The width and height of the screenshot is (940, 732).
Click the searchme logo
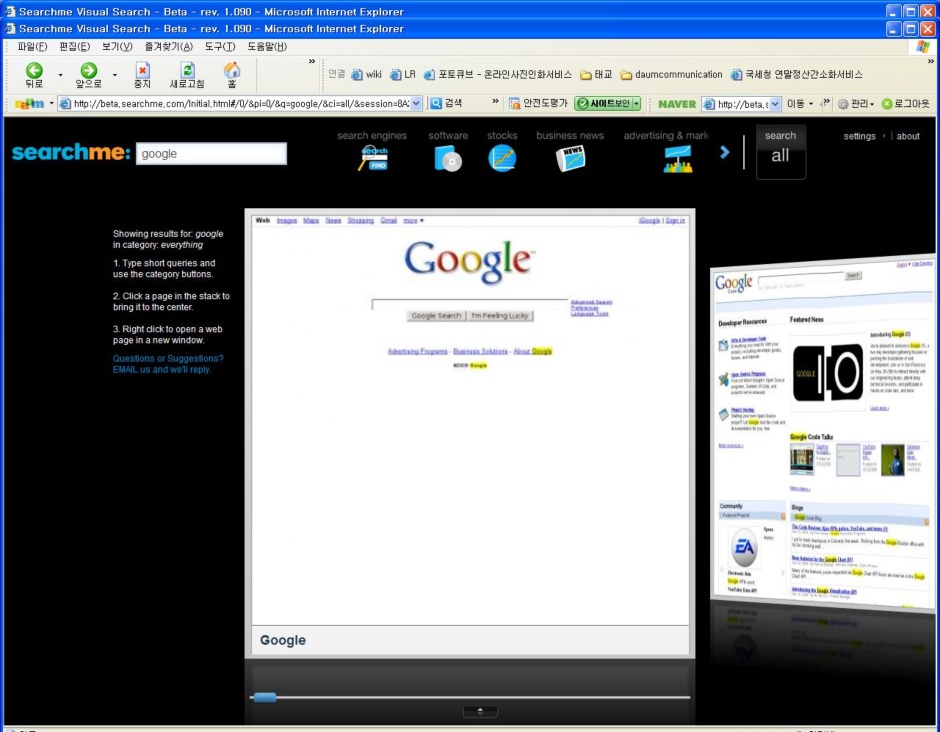(71, 152)
